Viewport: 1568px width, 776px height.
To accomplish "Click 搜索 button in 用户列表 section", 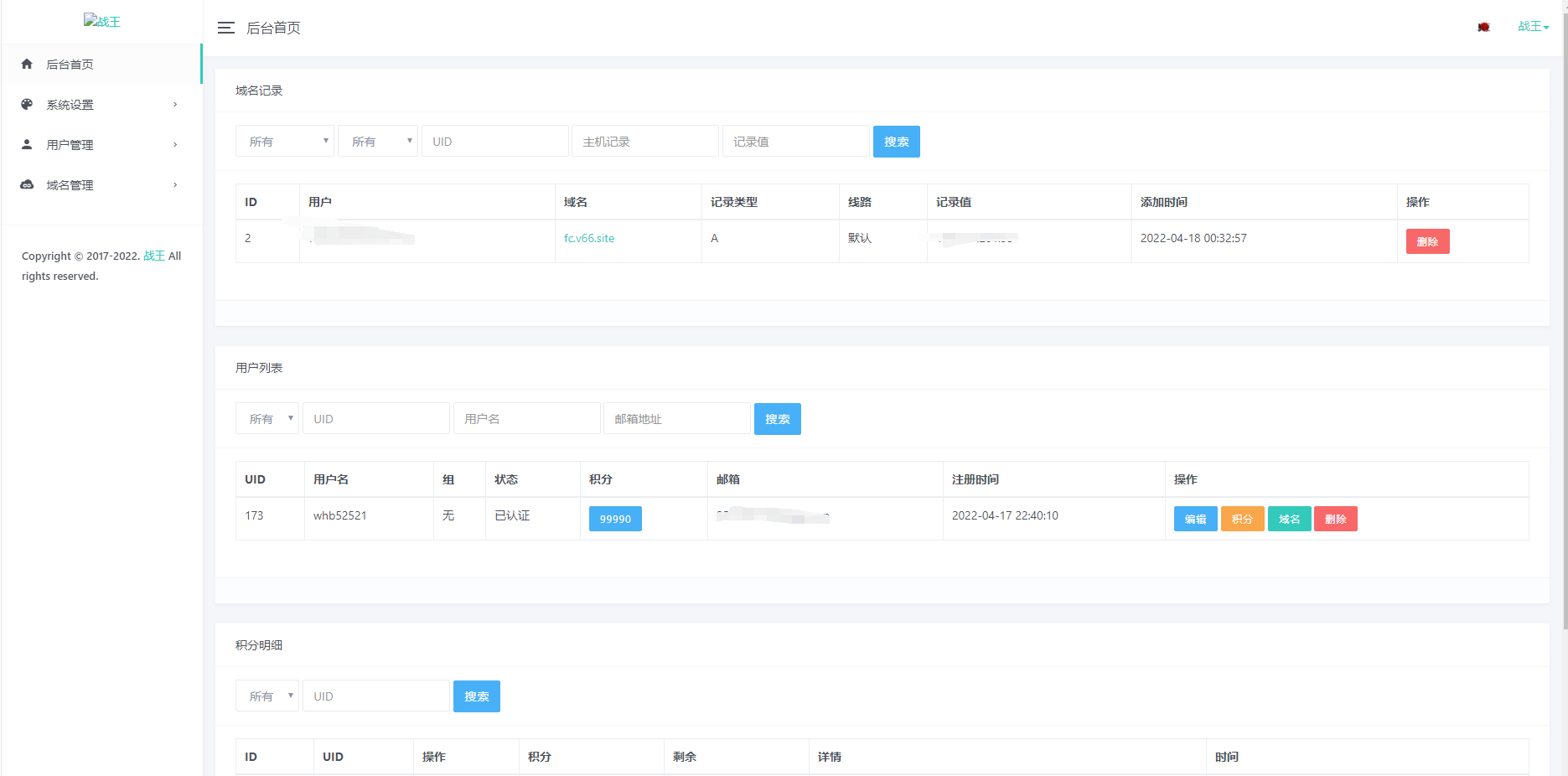I will pos(778,419).
